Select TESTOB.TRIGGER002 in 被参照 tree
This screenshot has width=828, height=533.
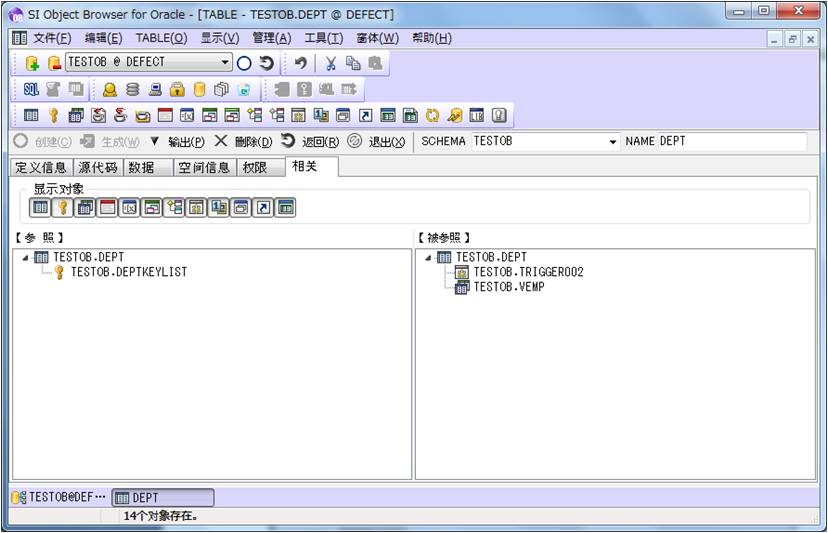coord(528,272)
